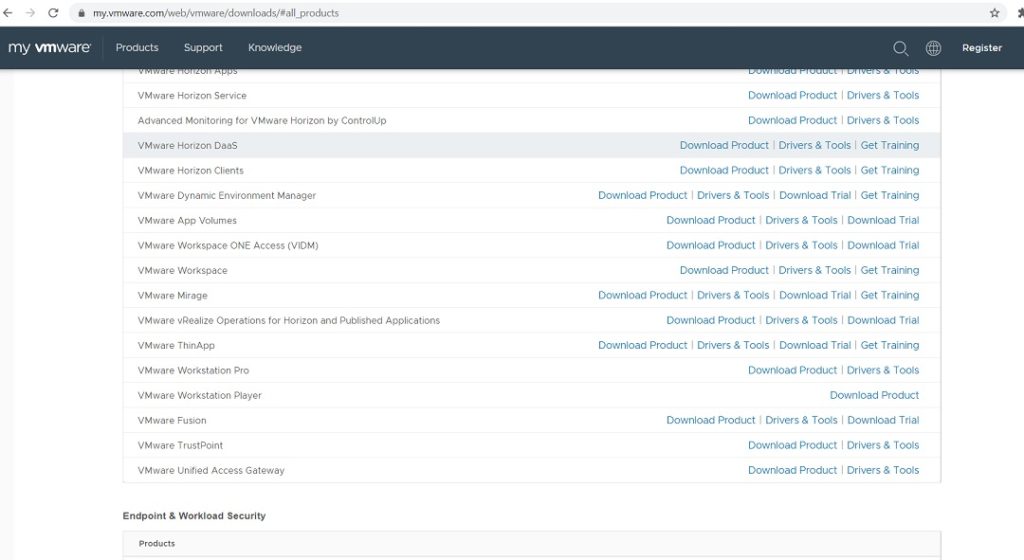Click the Register link
This screenshot has width=1024, height=560.
click(982, 48)
